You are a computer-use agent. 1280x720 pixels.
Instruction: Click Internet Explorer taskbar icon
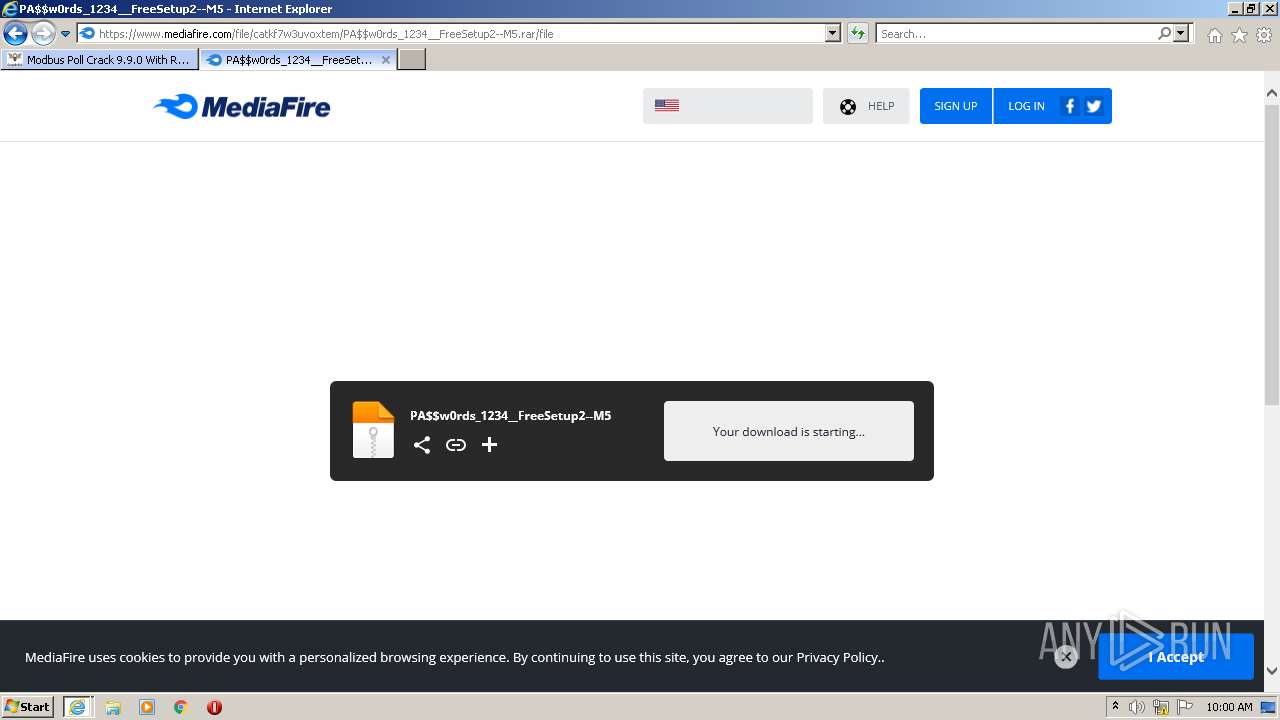pyautogui.click(x=77, y=707)
